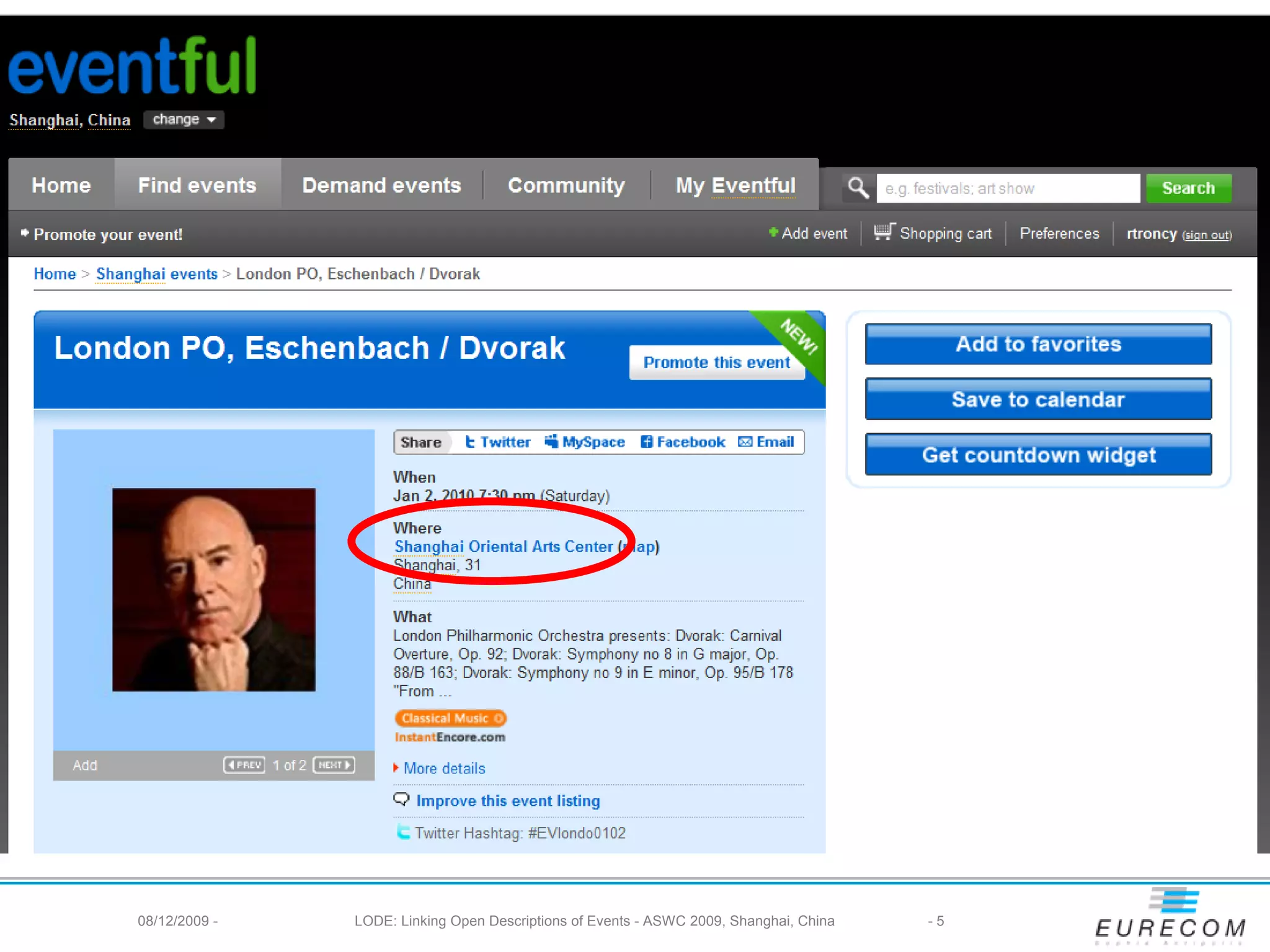The height and width of the screenshot is (952, 1270).
Task: Open the Find events tab
Action: 197,185
